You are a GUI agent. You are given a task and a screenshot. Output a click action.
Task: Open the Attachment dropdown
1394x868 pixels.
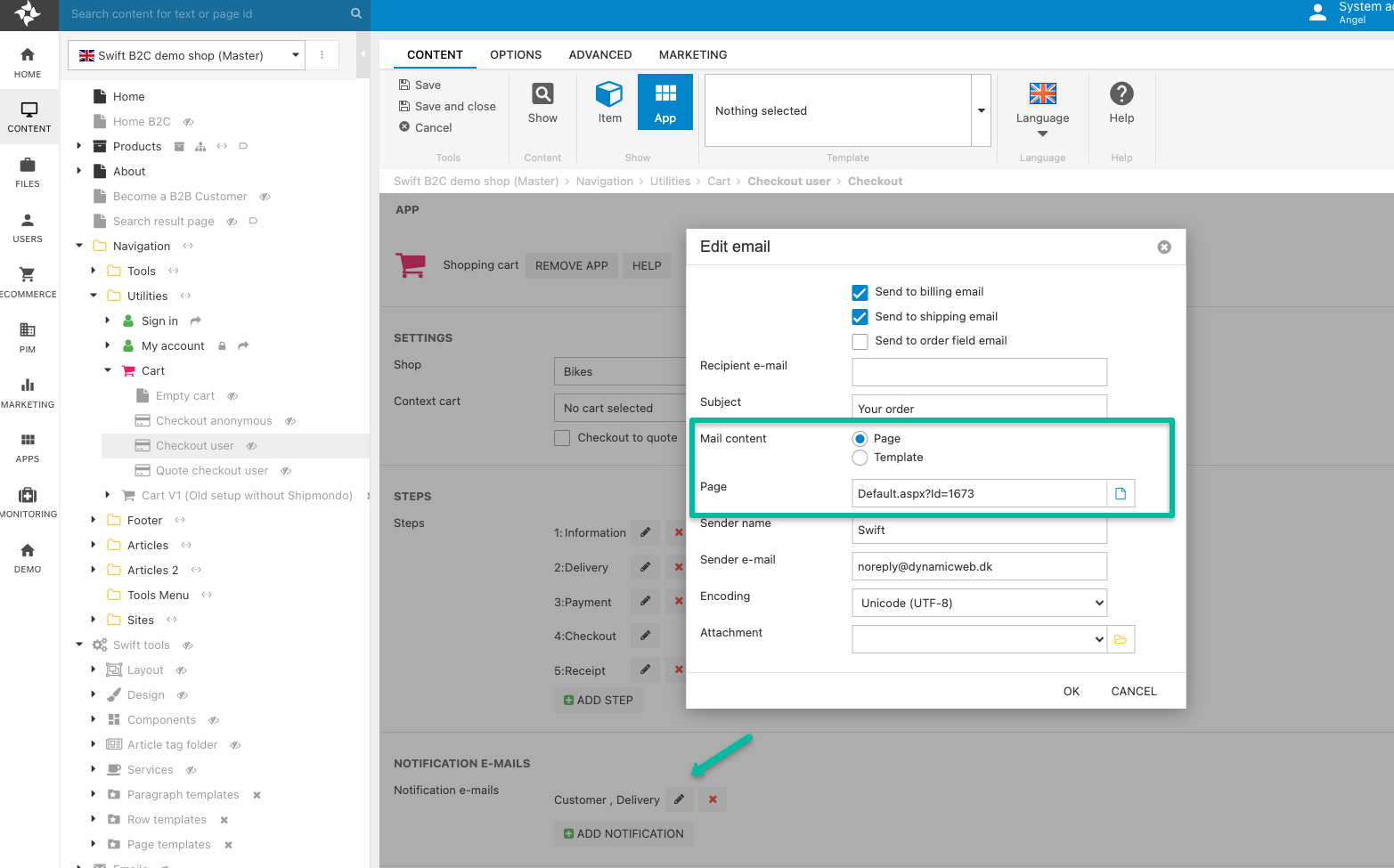(980, 639)
